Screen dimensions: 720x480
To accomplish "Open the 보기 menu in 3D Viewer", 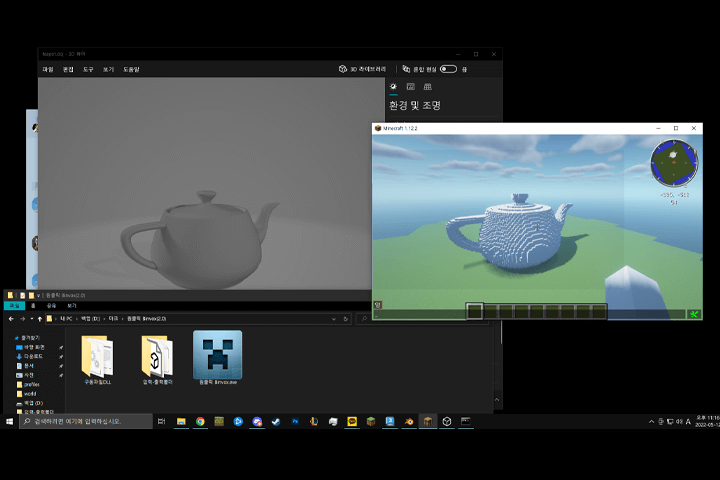I will click(x=108, y=69).
